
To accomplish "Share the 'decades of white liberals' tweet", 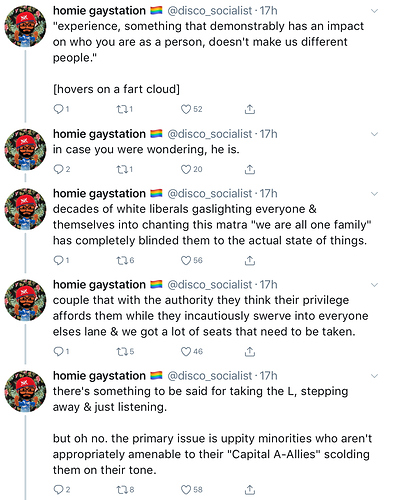I will pyautogui.click(x=250, y=260).
